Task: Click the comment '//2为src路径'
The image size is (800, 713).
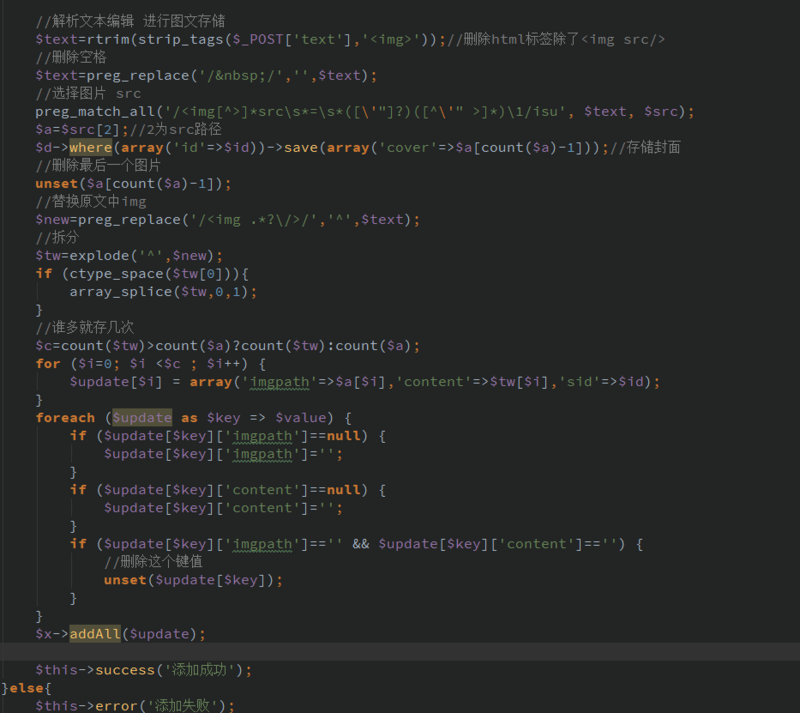Action: pos(176,129)
